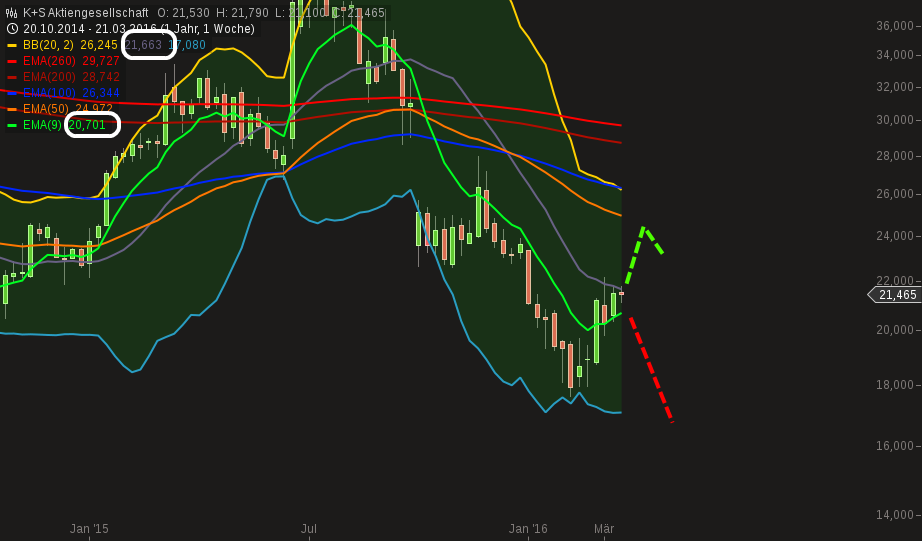Click the dark red EMA(200) color dash

click(12, 77)
